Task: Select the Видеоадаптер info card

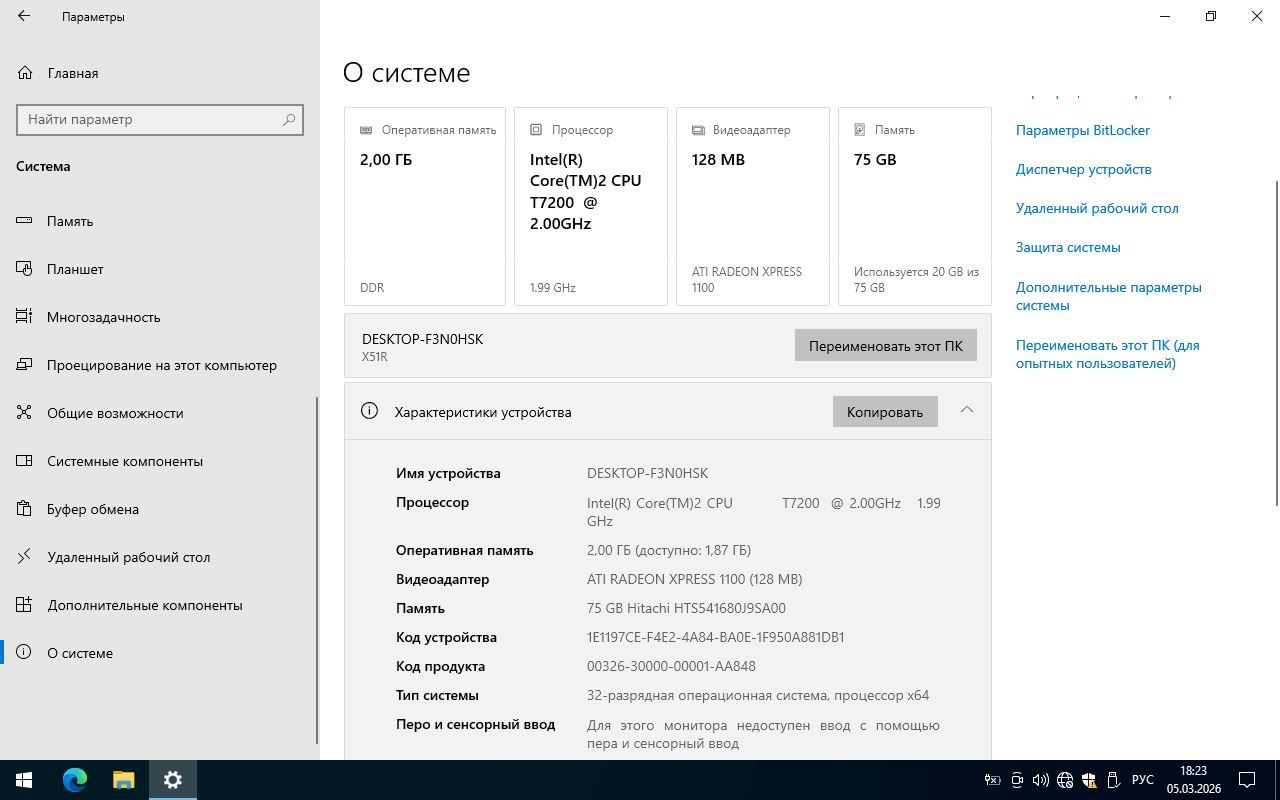Action: [753, 206]
